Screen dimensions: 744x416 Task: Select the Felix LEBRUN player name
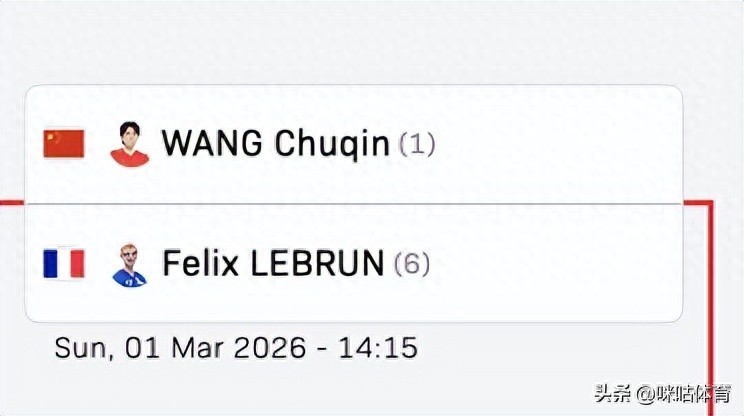pyautogui.click(x=273, y=264)
